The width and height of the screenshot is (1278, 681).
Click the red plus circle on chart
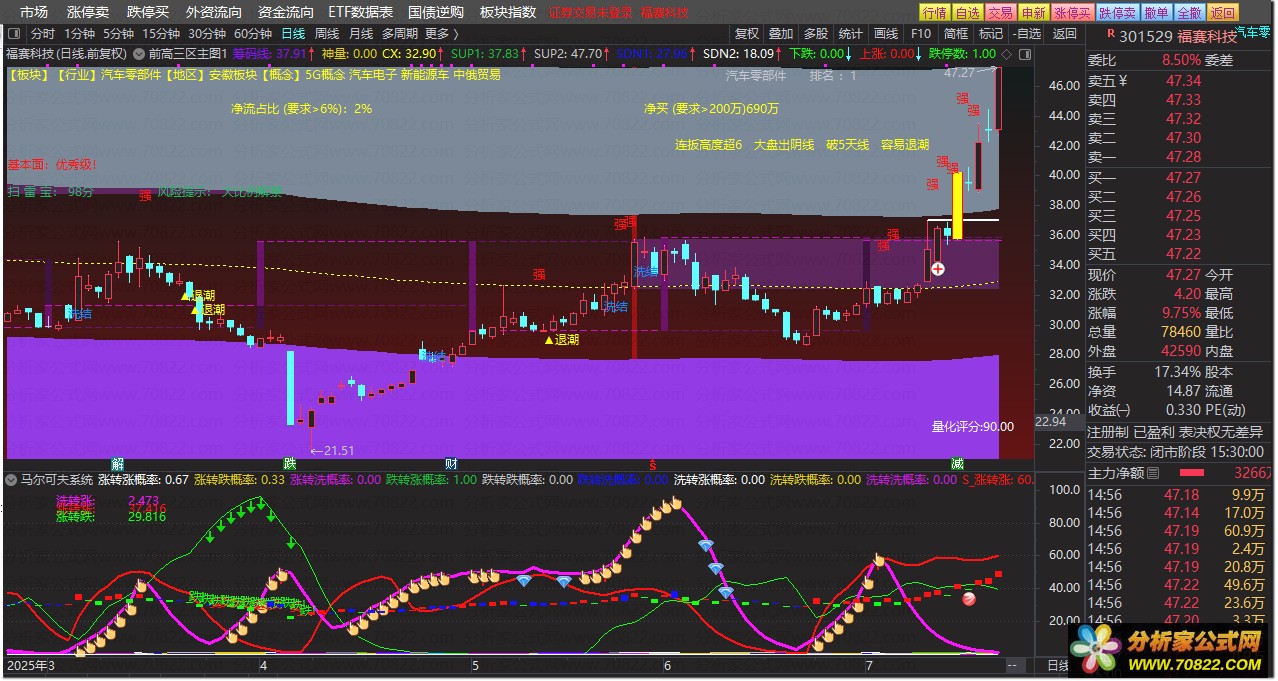click(938, 269)
